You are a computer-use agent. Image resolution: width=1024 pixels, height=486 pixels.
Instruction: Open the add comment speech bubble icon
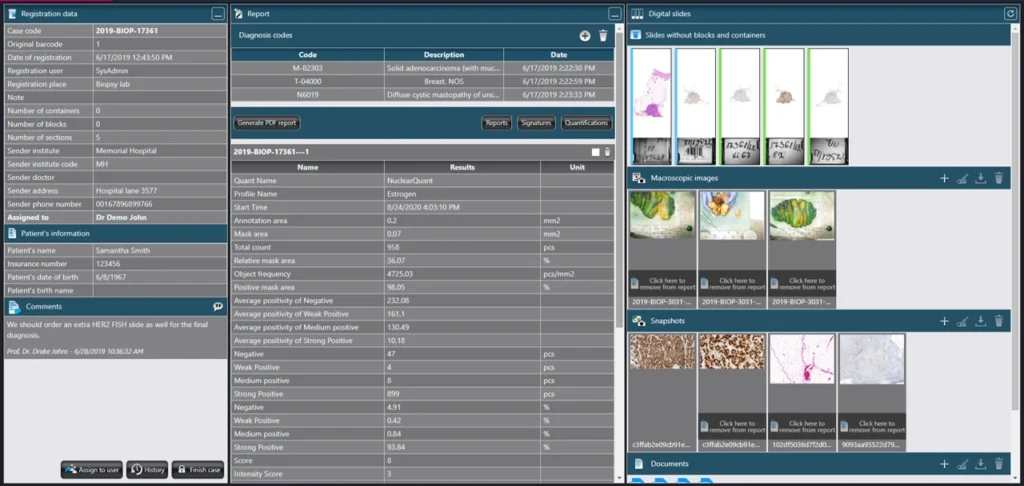coord(217,306)
